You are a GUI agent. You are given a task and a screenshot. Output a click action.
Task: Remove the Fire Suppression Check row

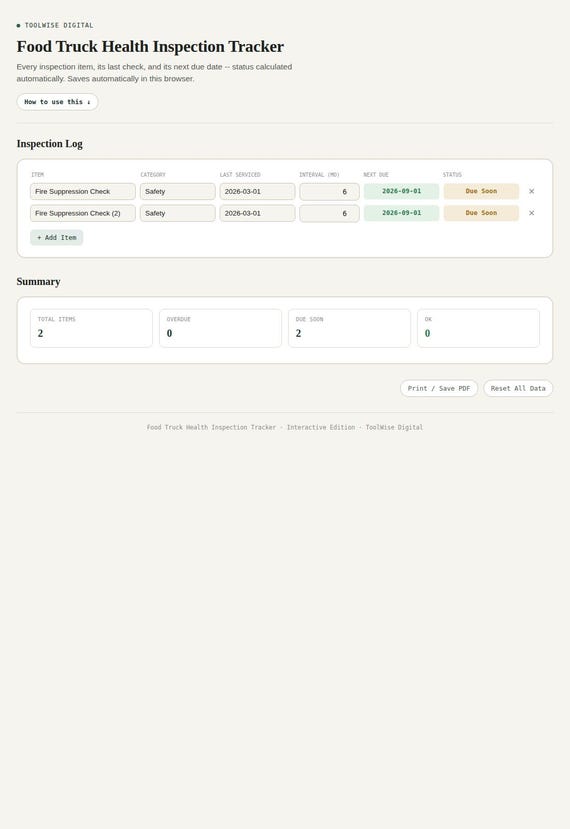pyautogui.click(x=531, y=191)
